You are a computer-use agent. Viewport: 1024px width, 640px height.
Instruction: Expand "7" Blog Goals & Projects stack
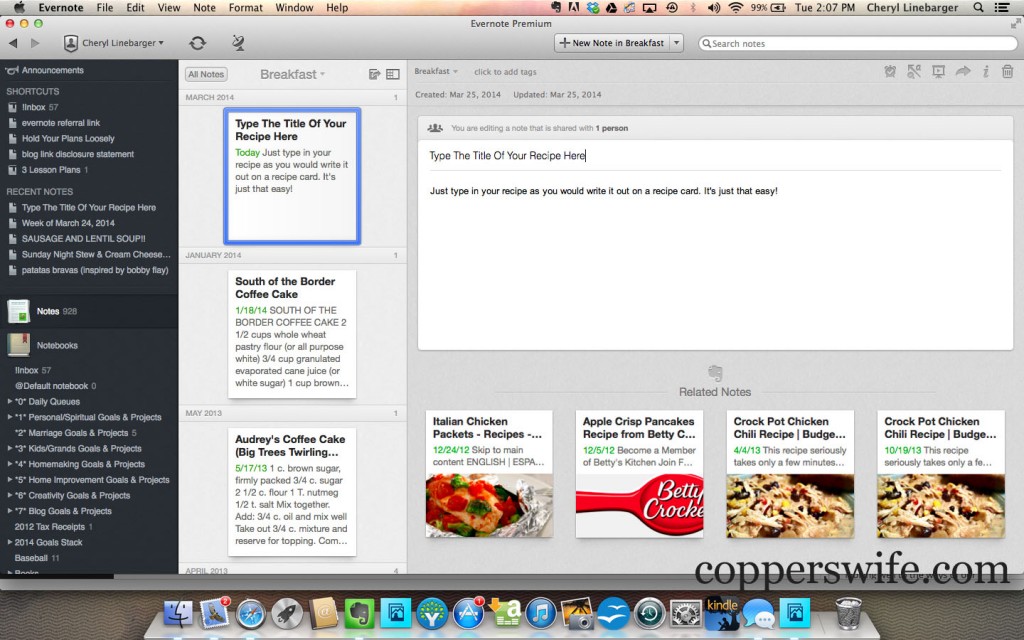coord(10,511)
